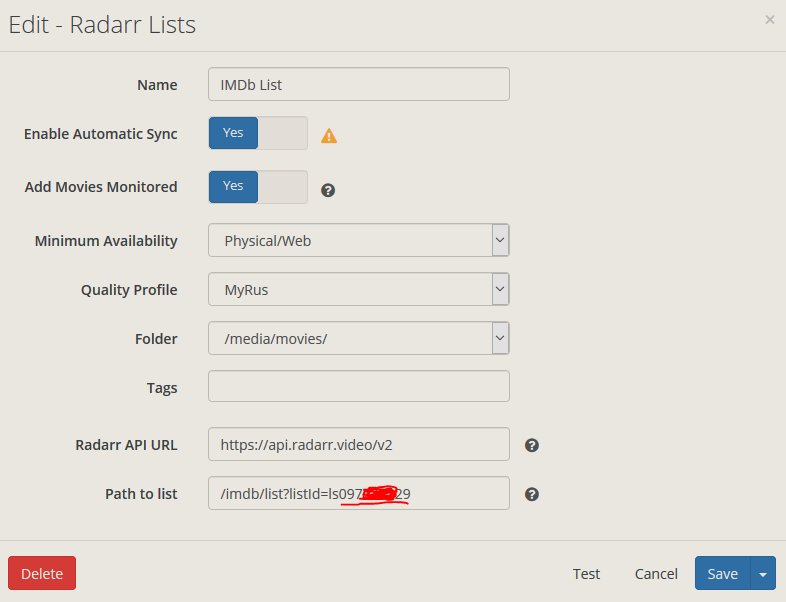This screenshot has height=602, width=786.
Task: Toggle Enable Automatic Sync switch
Action: (x=258, y=133)
